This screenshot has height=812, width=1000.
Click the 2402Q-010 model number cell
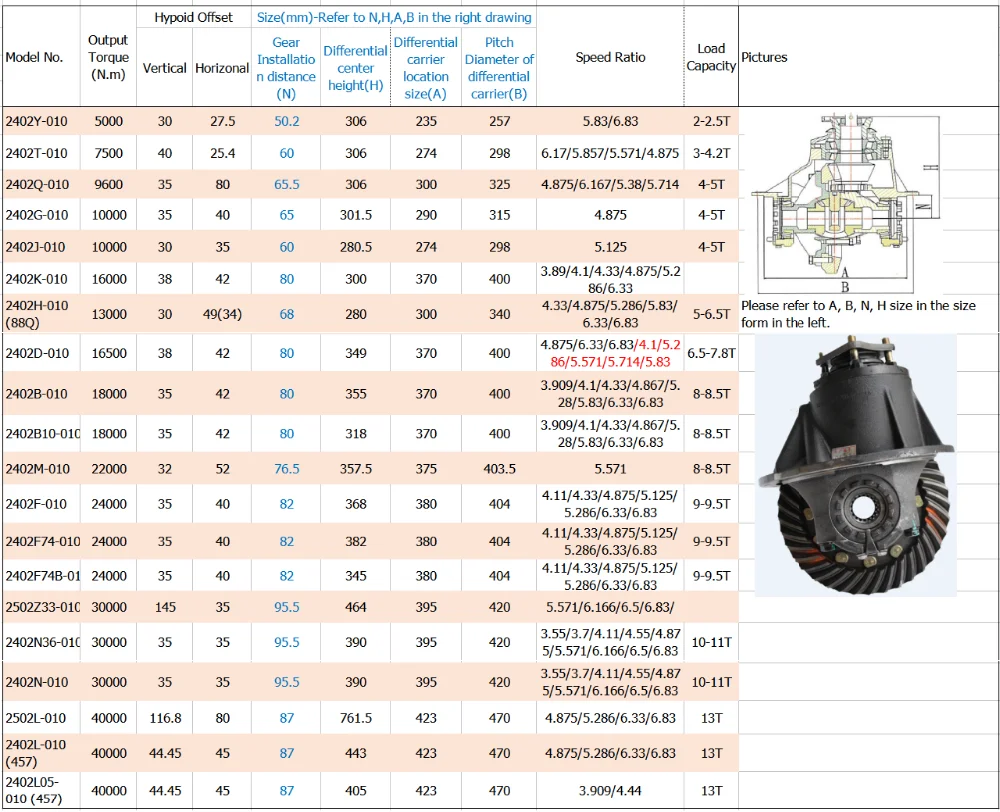coord(37,184)
